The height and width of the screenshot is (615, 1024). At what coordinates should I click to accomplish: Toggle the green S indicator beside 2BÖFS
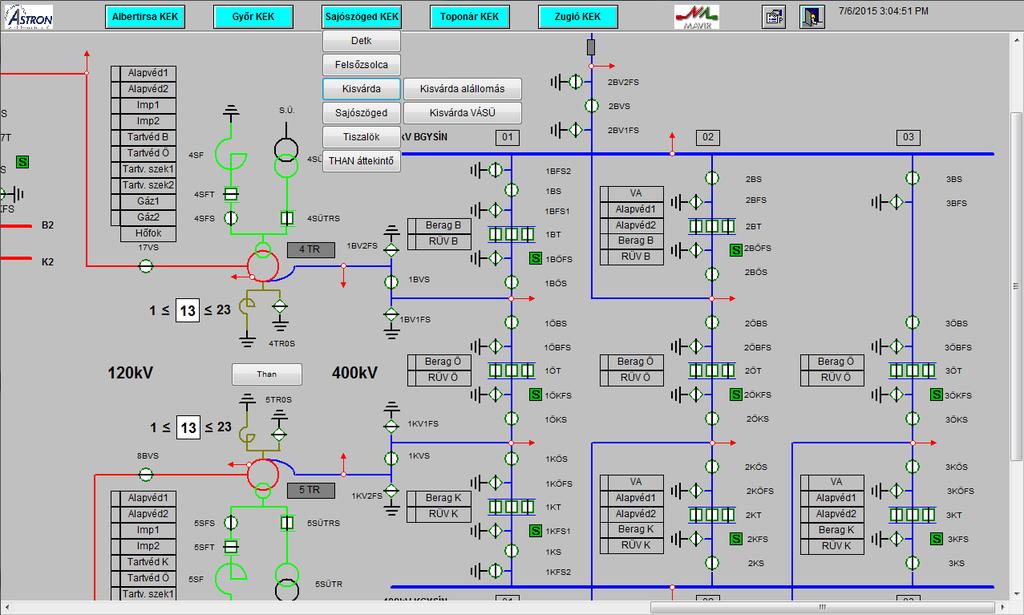click(736, 249)
